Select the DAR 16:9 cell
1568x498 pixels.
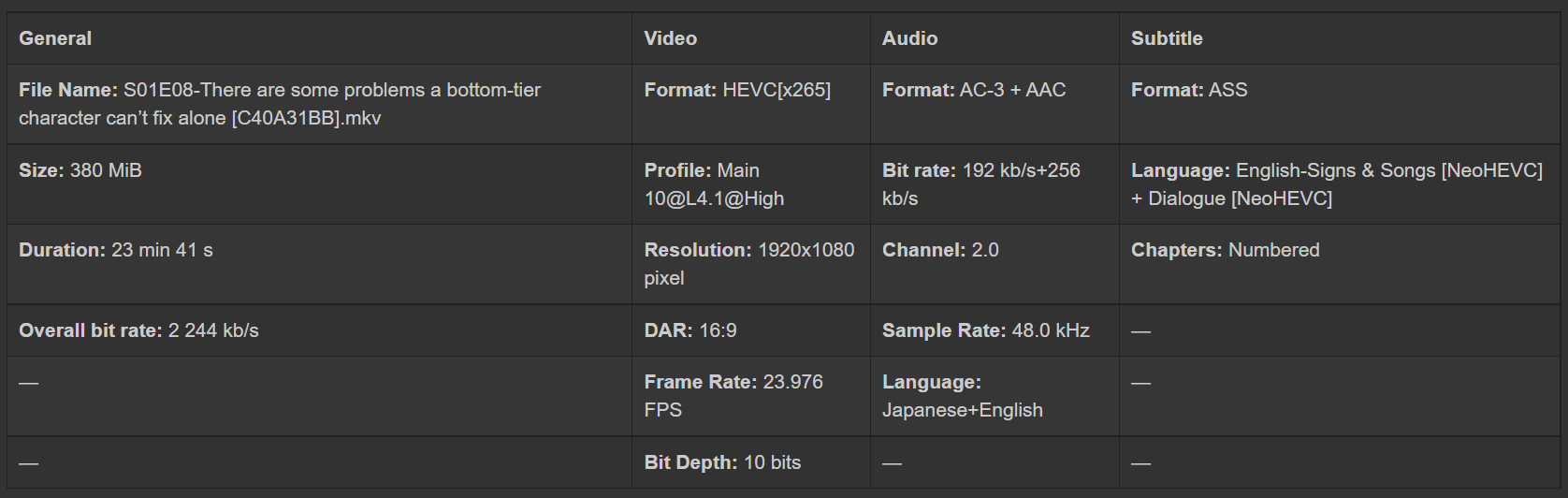pyautogui.click(x=690, y=330)
